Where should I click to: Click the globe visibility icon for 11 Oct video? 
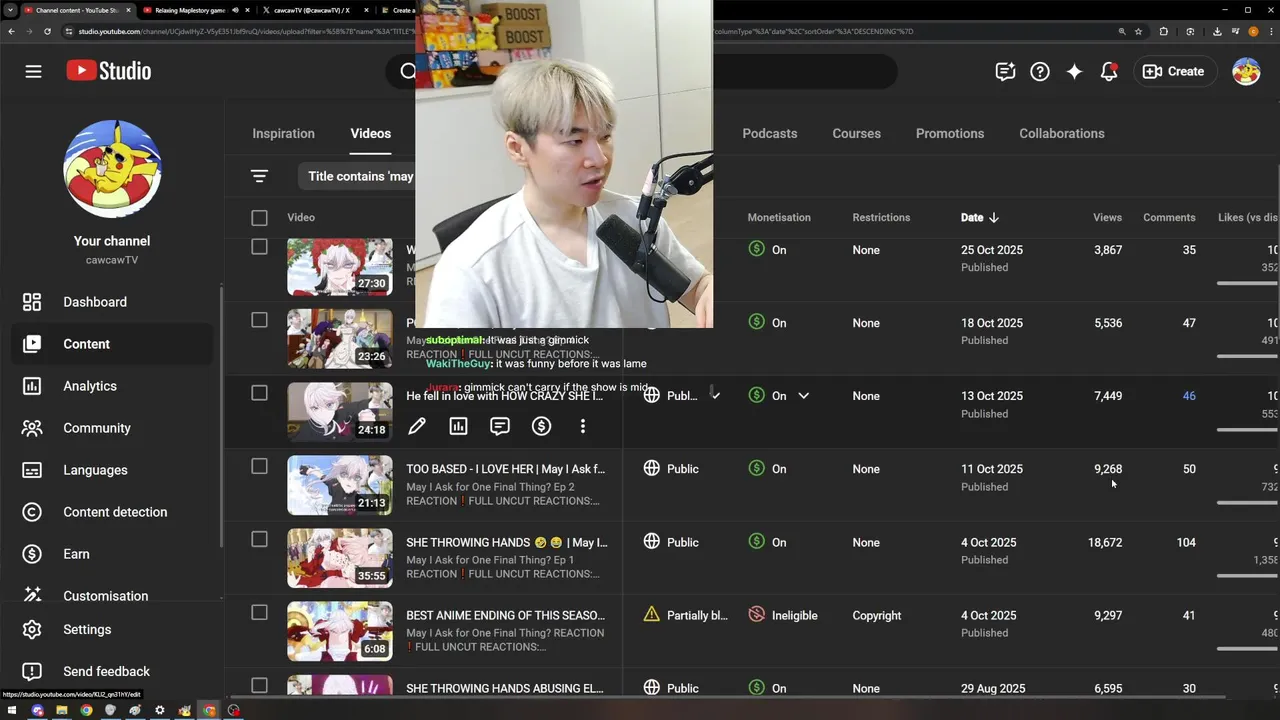coord(652,468)
